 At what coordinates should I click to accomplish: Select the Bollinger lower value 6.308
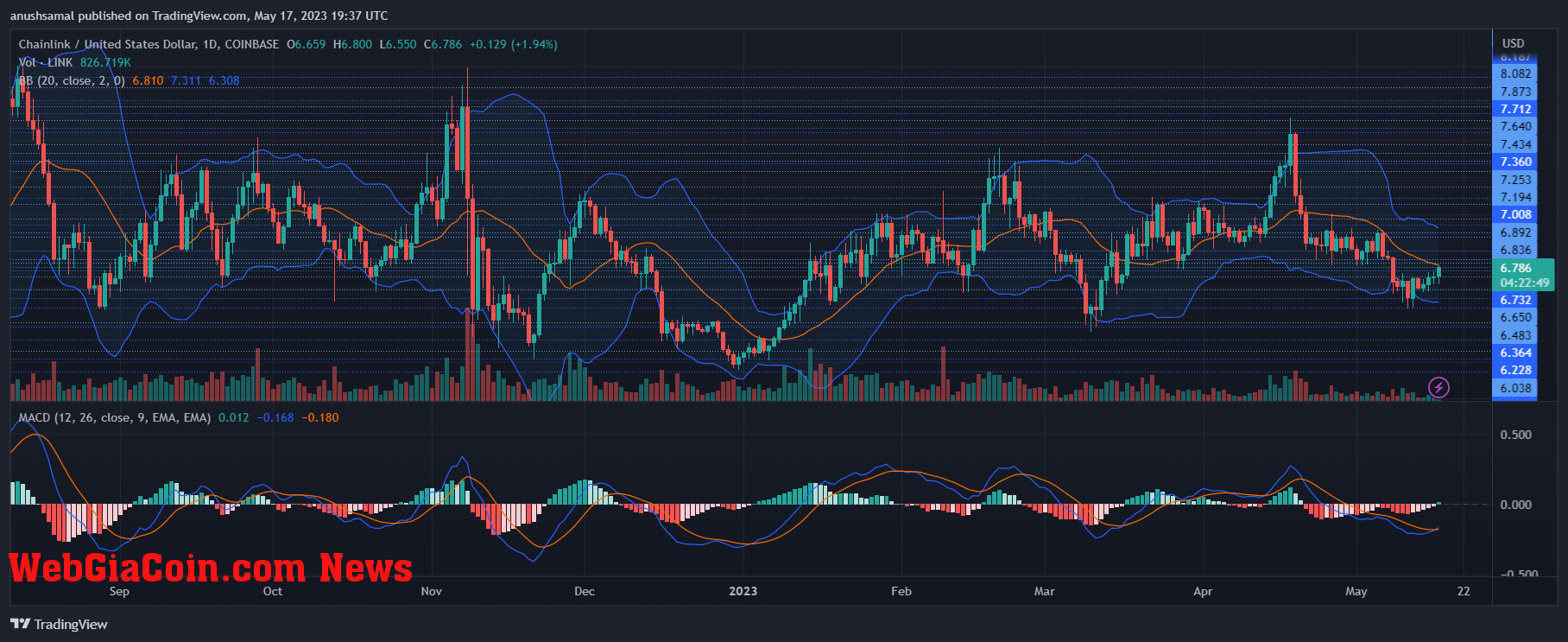point(224,80)
